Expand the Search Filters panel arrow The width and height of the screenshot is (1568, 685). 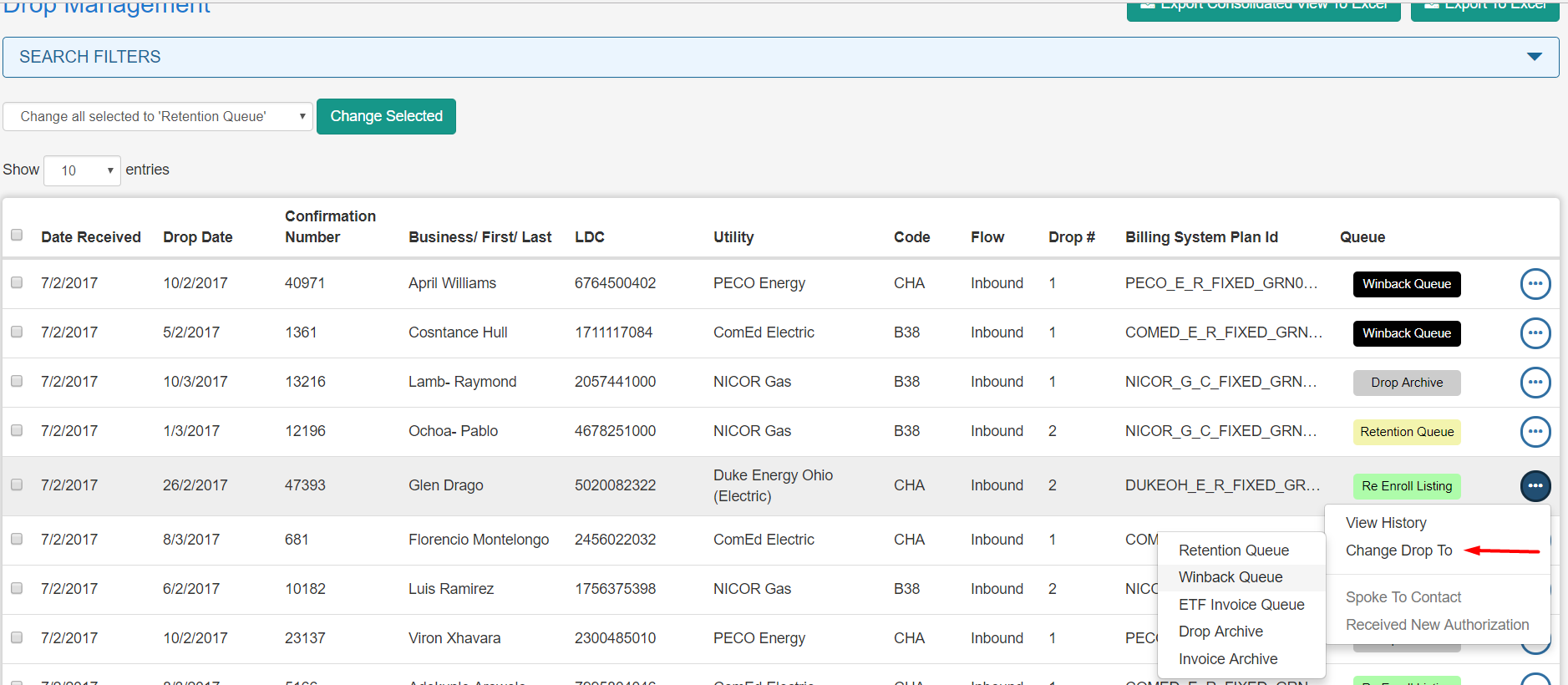tap(1535, 57)
